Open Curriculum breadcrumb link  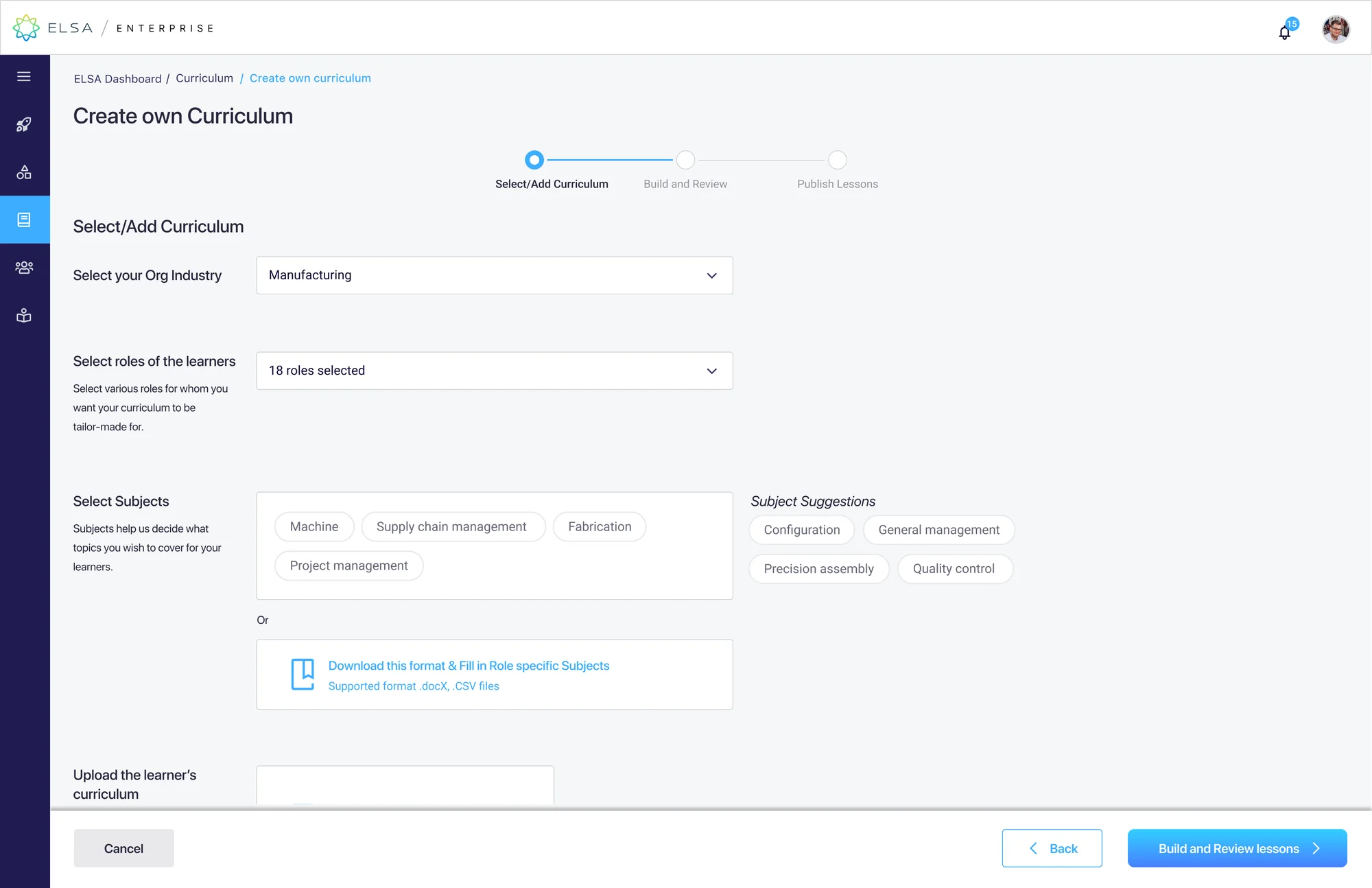click(x=204, y=78)
